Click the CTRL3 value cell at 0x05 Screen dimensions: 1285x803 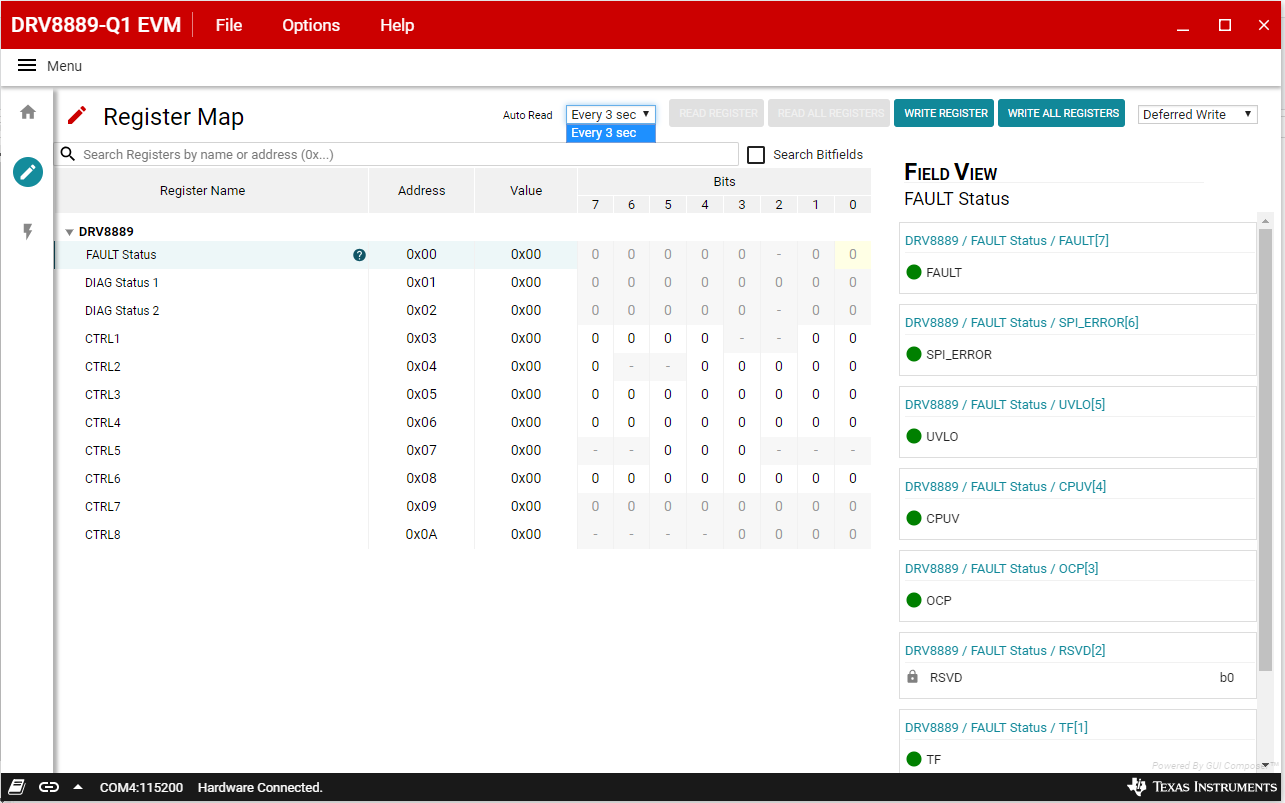coord(526,395)
